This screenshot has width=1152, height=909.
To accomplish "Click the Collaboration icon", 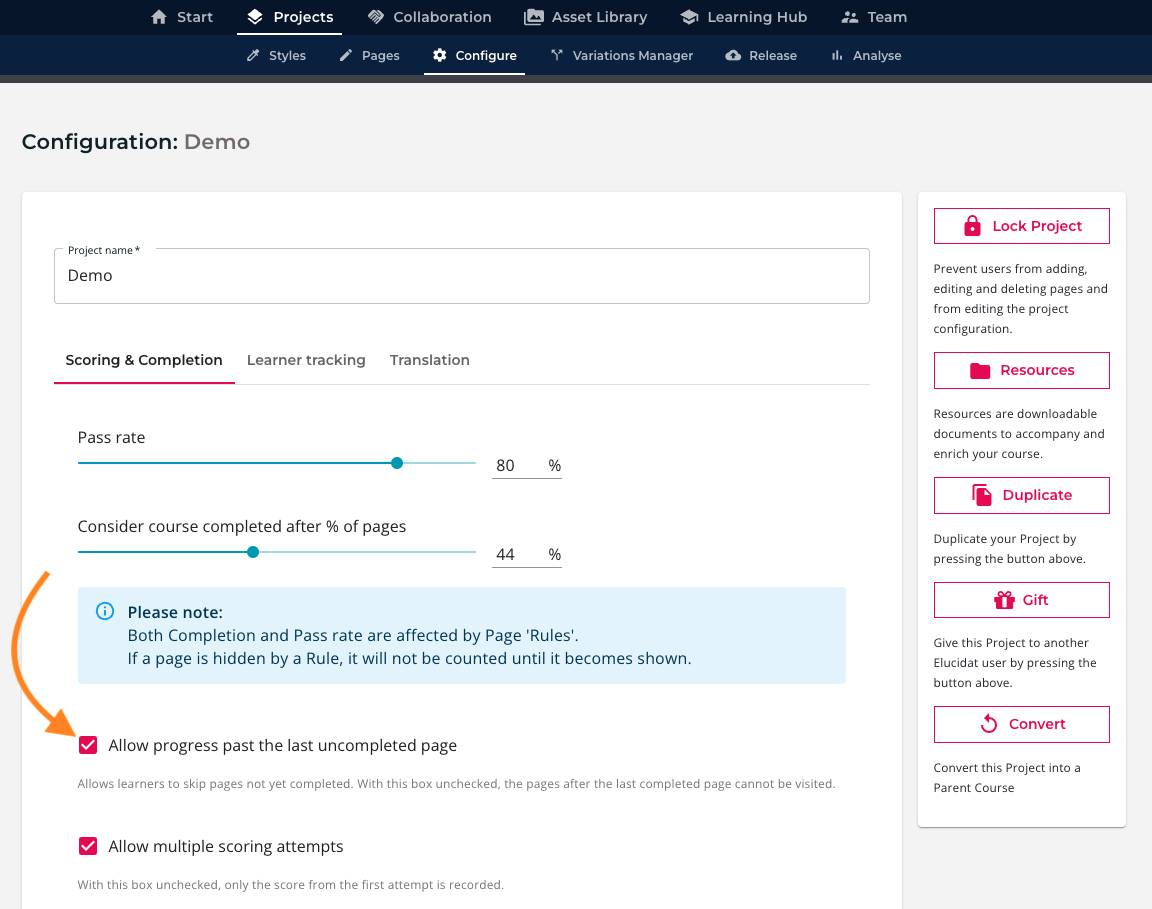I will 376,17.
